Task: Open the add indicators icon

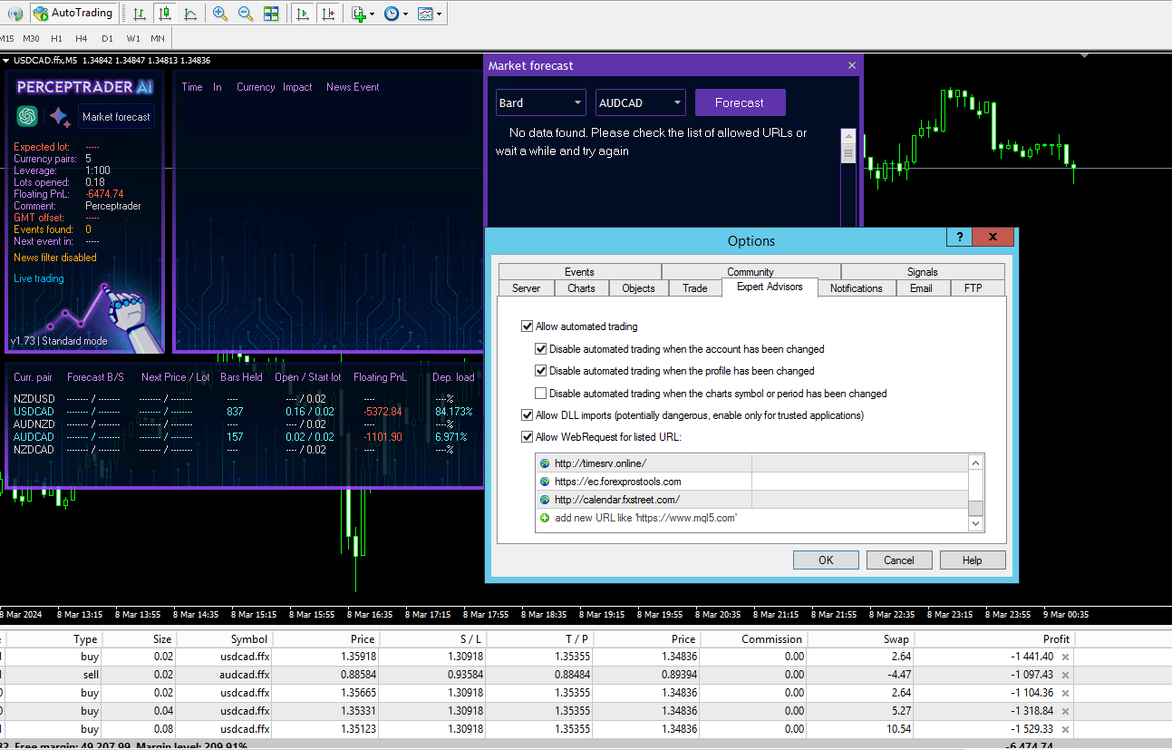Action: click(359, 13)
